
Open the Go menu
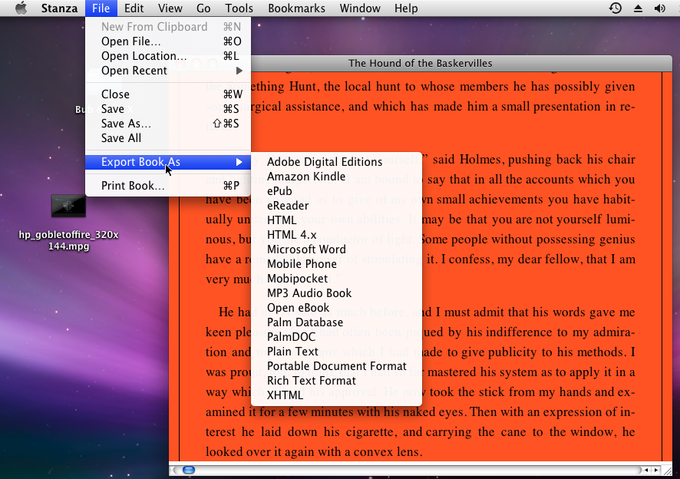point(203,8)
